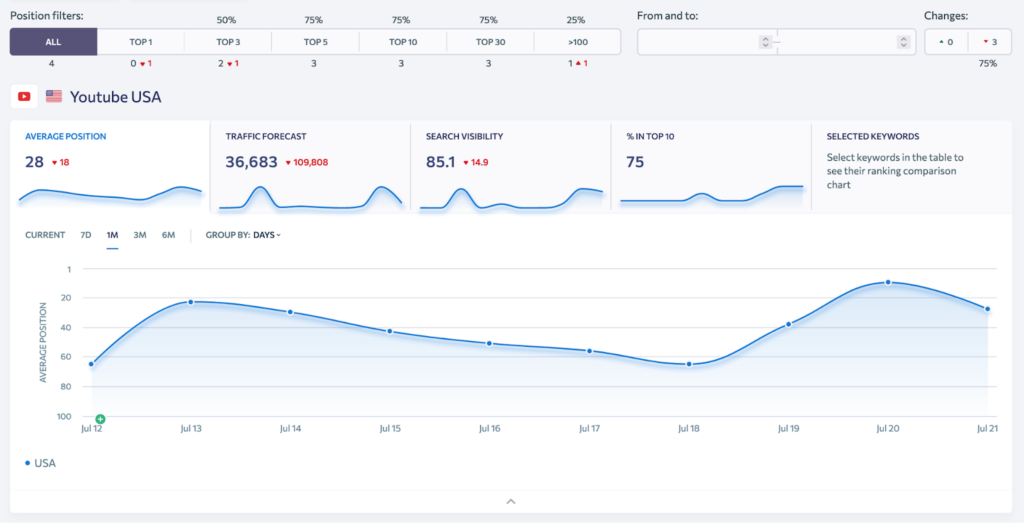Switch chart range to 6M

click(168, 235)
